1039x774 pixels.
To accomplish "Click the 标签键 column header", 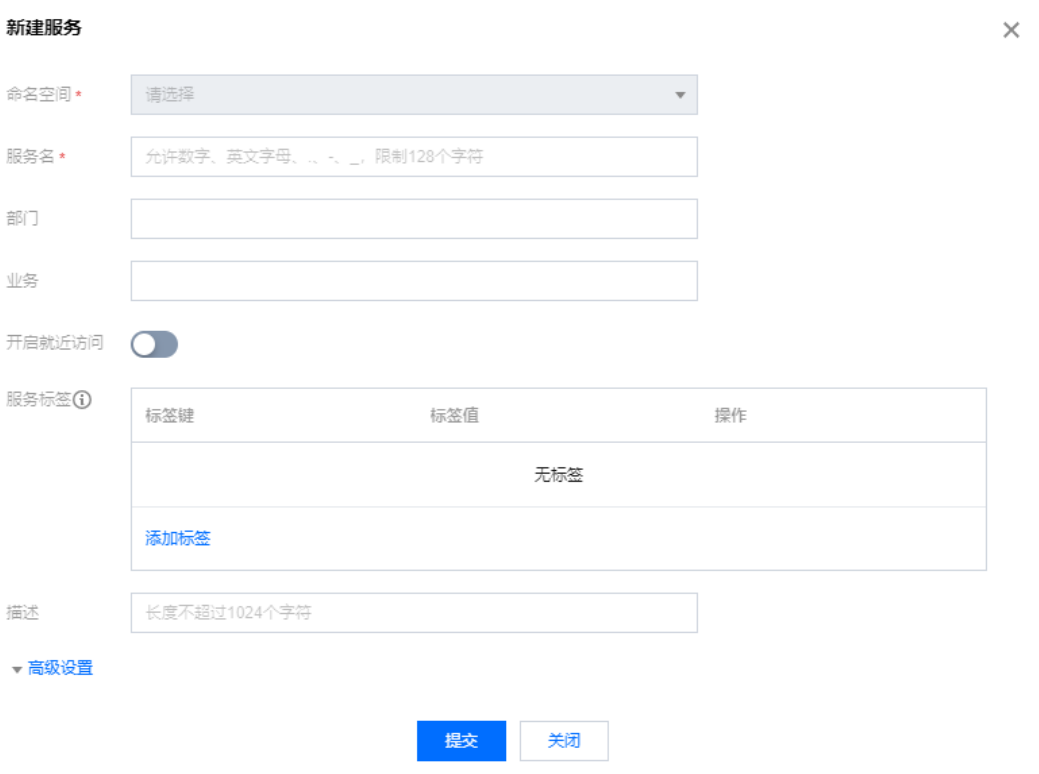I will coord(170,415).
